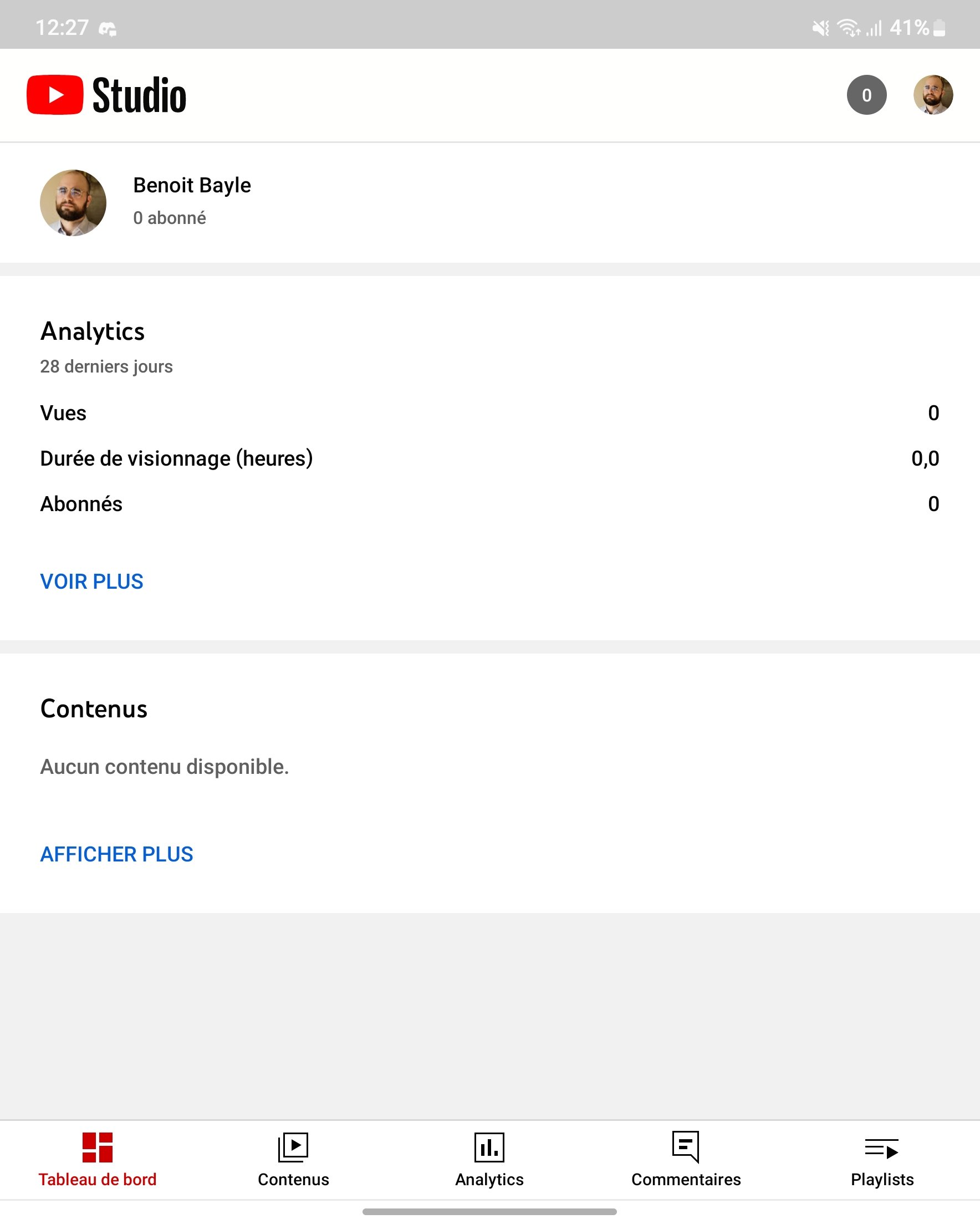Tap the bottom gesture navigation handle
Image resolution: width=980 pixels, height=1224 pixels.
pyautogui.click(x=489, y=1211)
